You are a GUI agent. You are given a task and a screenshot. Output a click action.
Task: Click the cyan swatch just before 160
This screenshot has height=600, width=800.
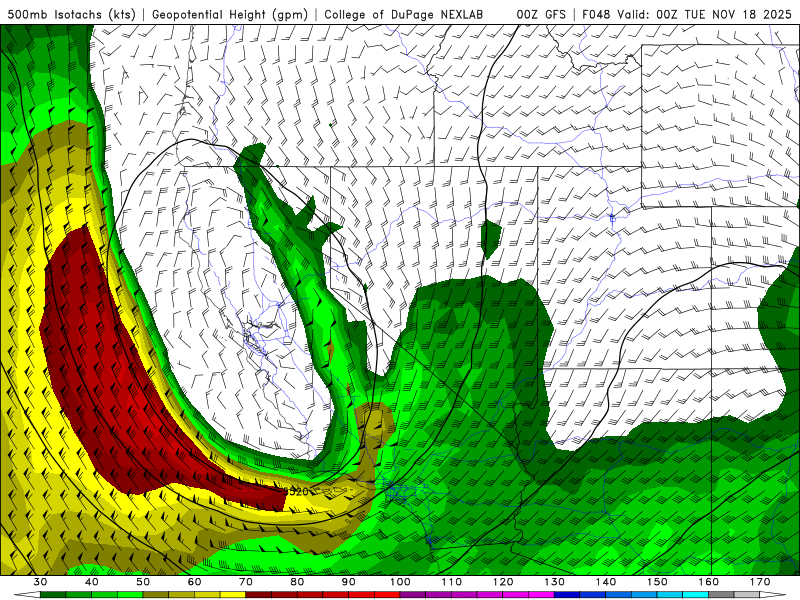(x=695, y=595)
